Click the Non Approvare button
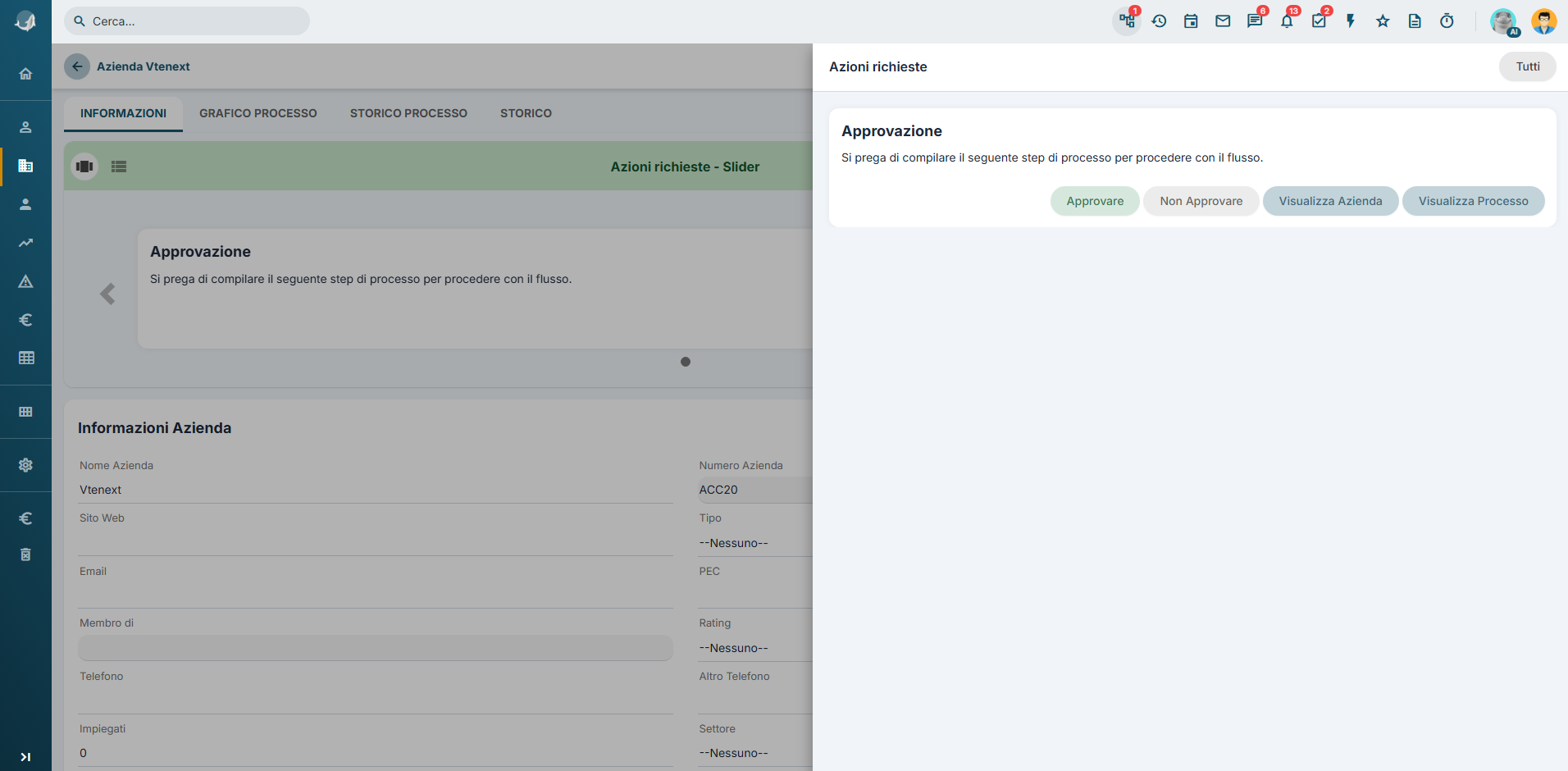 (x=1201, y=201)
